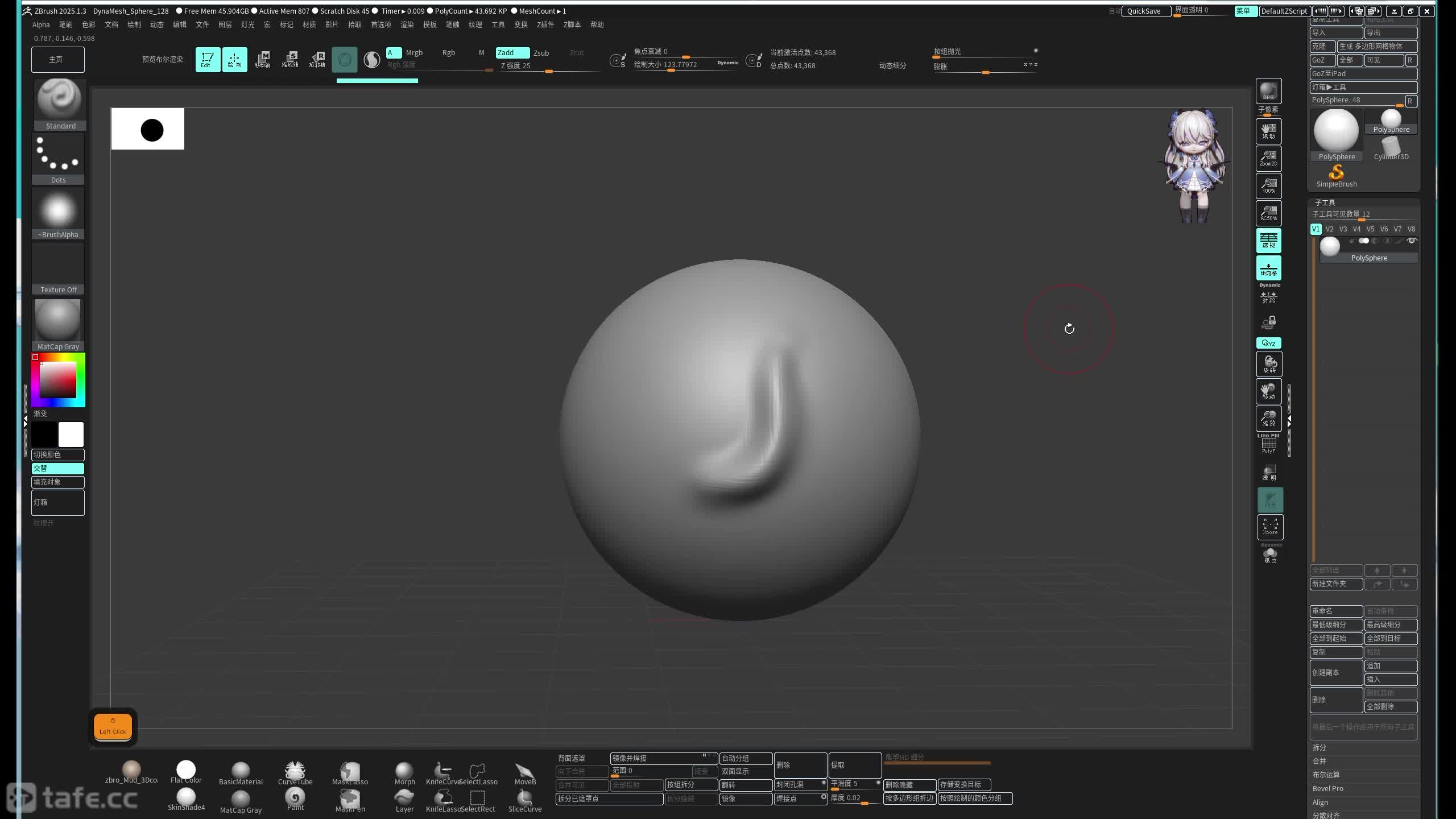Select the MaskLasso brush
The width and height of the screenshot is (1456, 819).
pos(350,773)
